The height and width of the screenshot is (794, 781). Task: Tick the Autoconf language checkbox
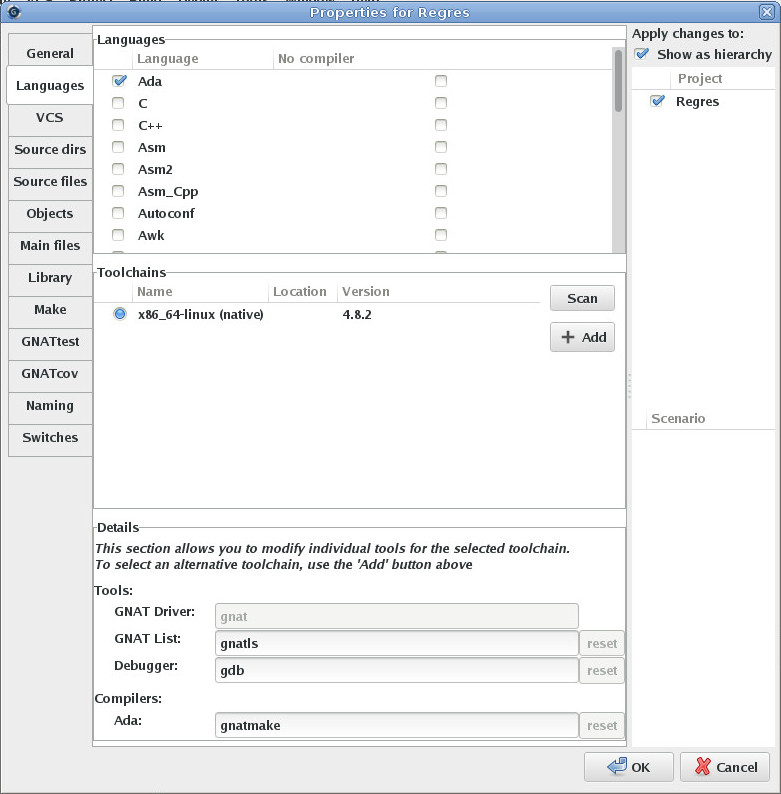pos(118,213)
